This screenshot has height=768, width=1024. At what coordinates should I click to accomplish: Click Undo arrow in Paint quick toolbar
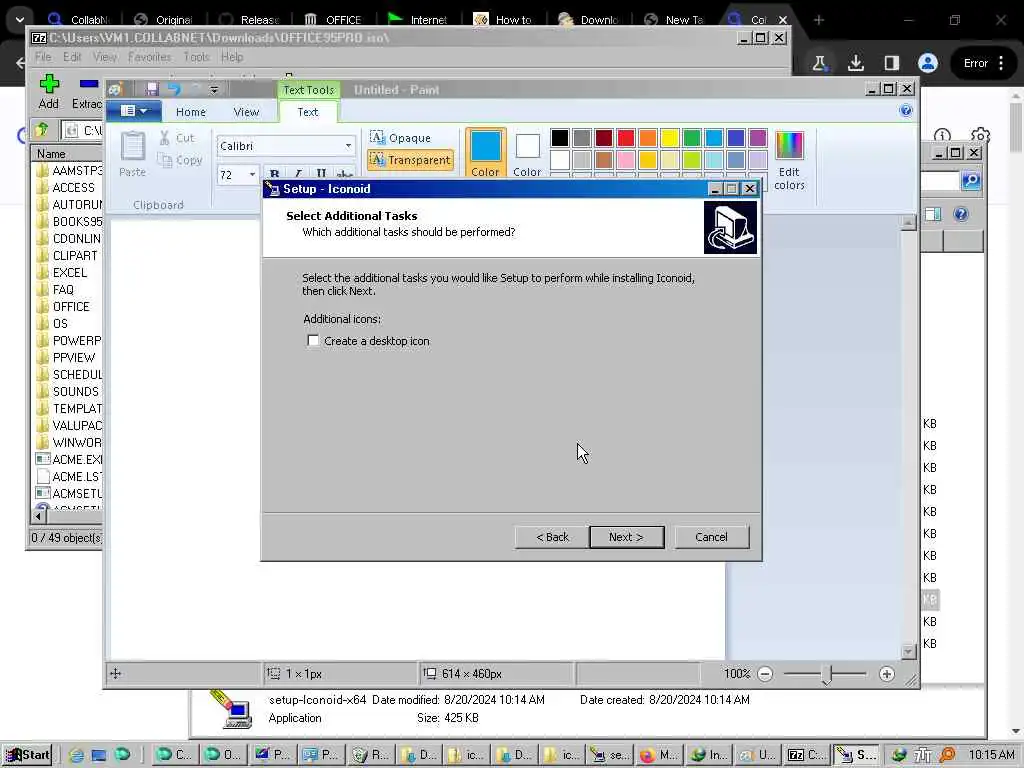pyautogui.click(x=173, y=89)
